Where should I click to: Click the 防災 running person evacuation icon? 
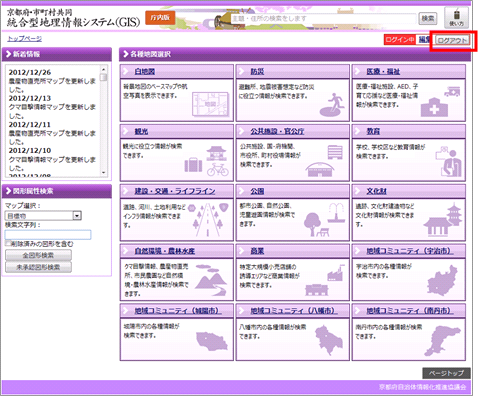click(332, 105)
